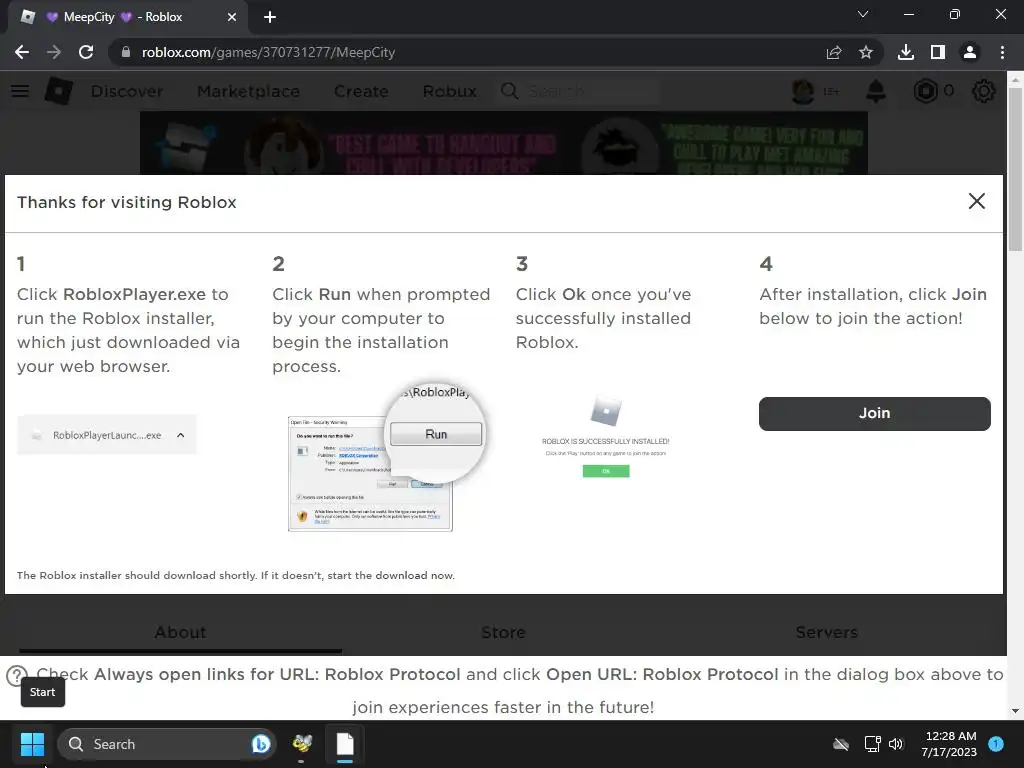Viewport: 1024px width, 768px height.
Task: Click the browser forward arrow
Action: 54,52
